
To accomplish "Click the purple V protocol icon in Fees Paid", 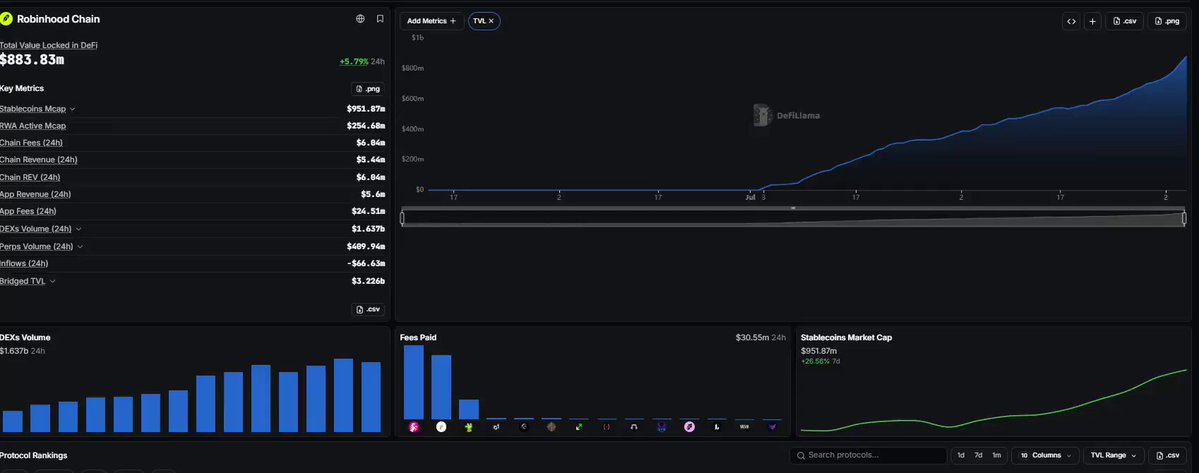I will (772, 427).
